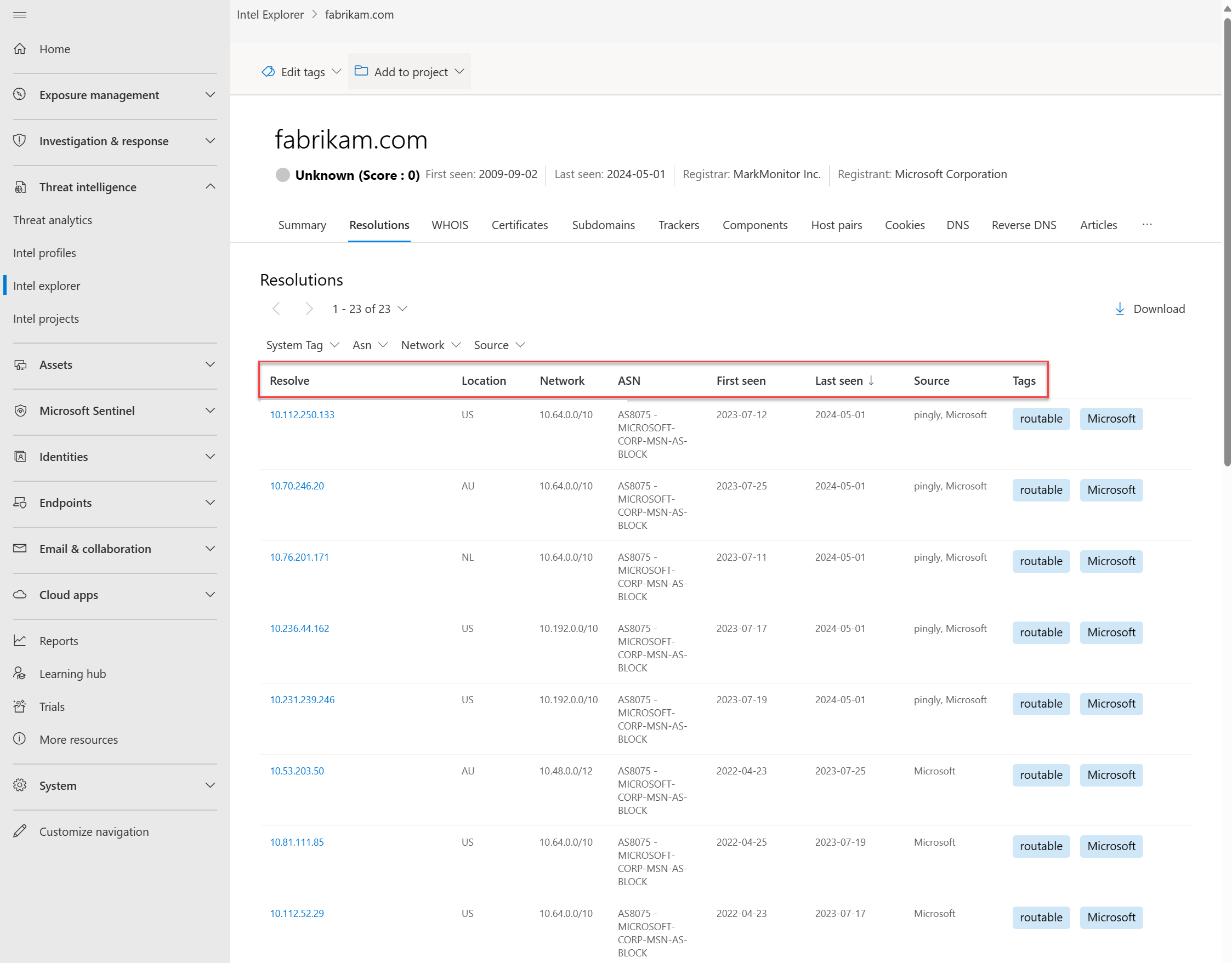Click the Download arrow icon
The image size is (1232, 963).
click(1120, 309)
